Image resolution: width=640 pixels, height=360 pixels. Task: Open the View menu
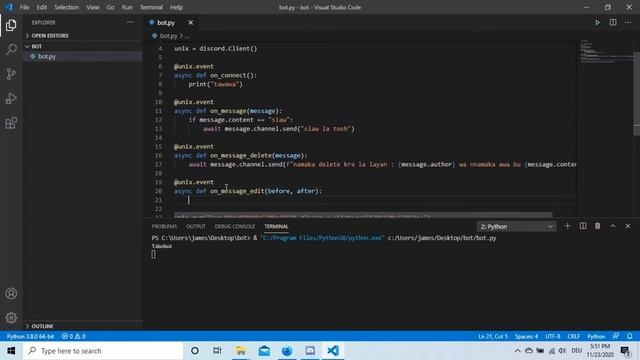[93, 7]
